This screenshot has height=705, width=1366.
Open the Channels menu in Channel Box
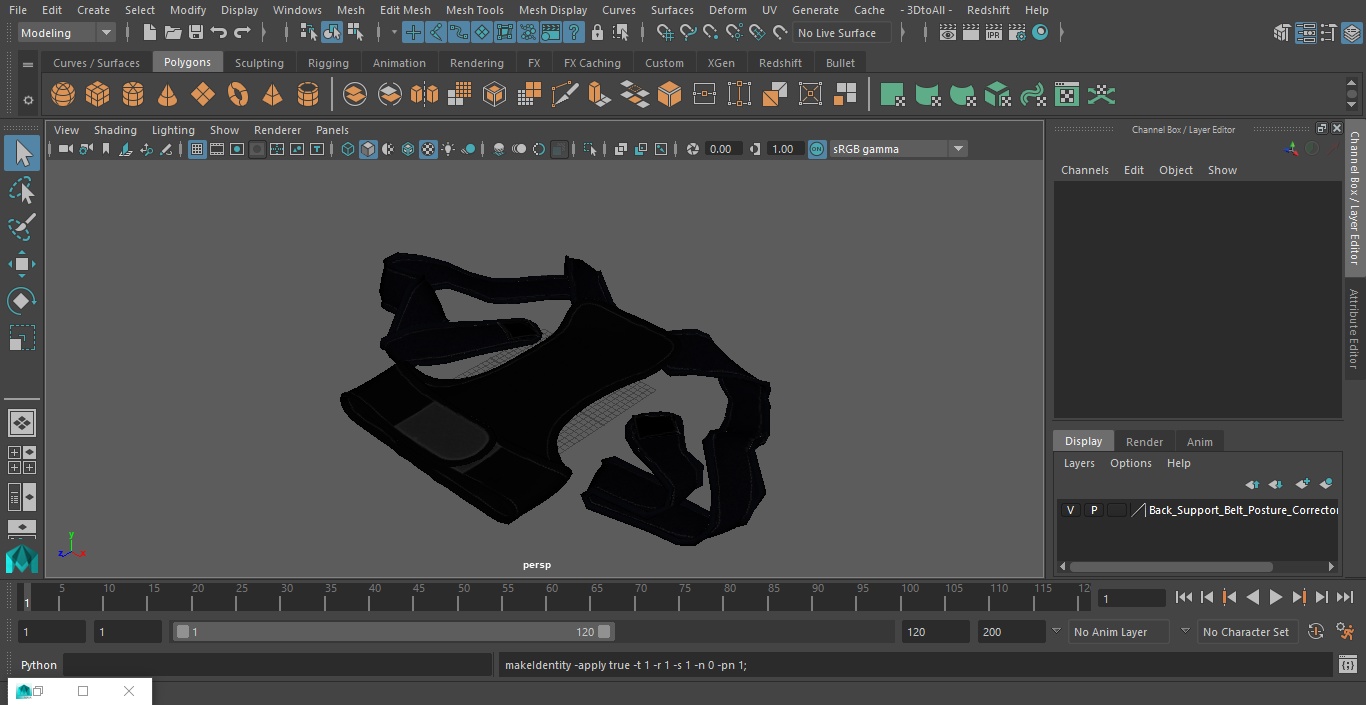(1085, 170)
